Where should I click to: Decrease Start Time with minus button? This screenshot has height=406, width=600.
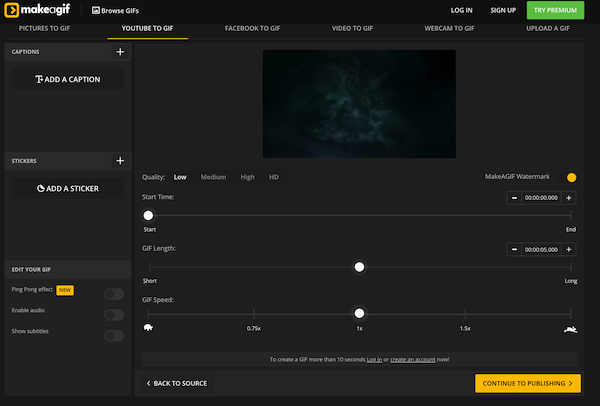click(514, 198)
